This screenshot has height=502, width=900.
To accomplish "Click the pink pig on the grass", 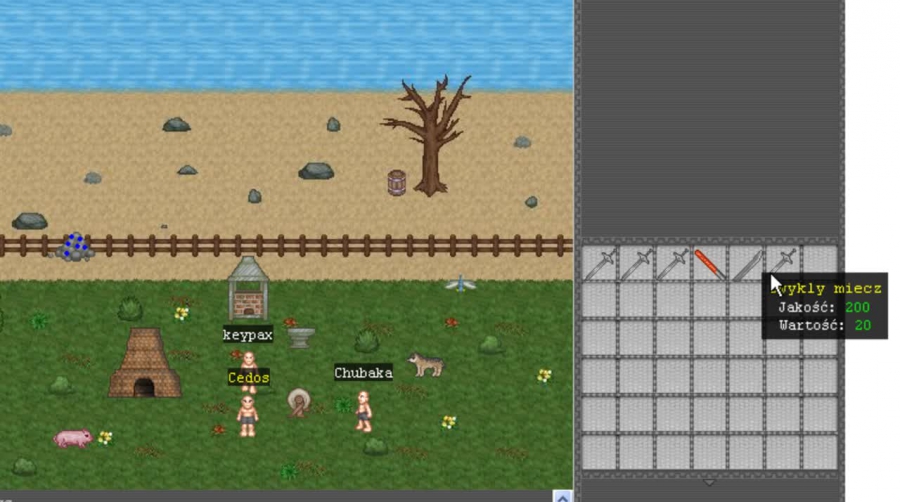I will 73,438.
